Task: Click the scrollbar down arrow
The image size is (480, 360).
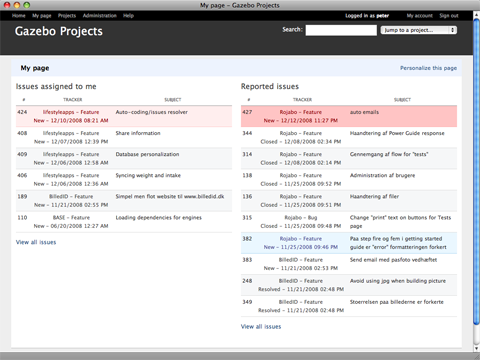Action: pos(476,349)
